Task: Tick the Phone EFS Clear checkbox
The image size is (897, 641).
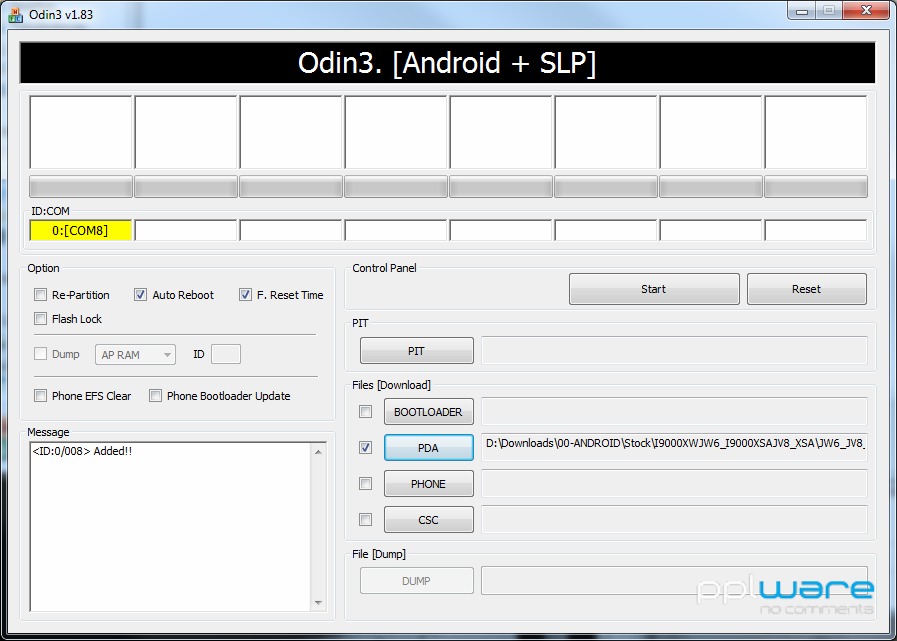Action: (x=40, y=395)
